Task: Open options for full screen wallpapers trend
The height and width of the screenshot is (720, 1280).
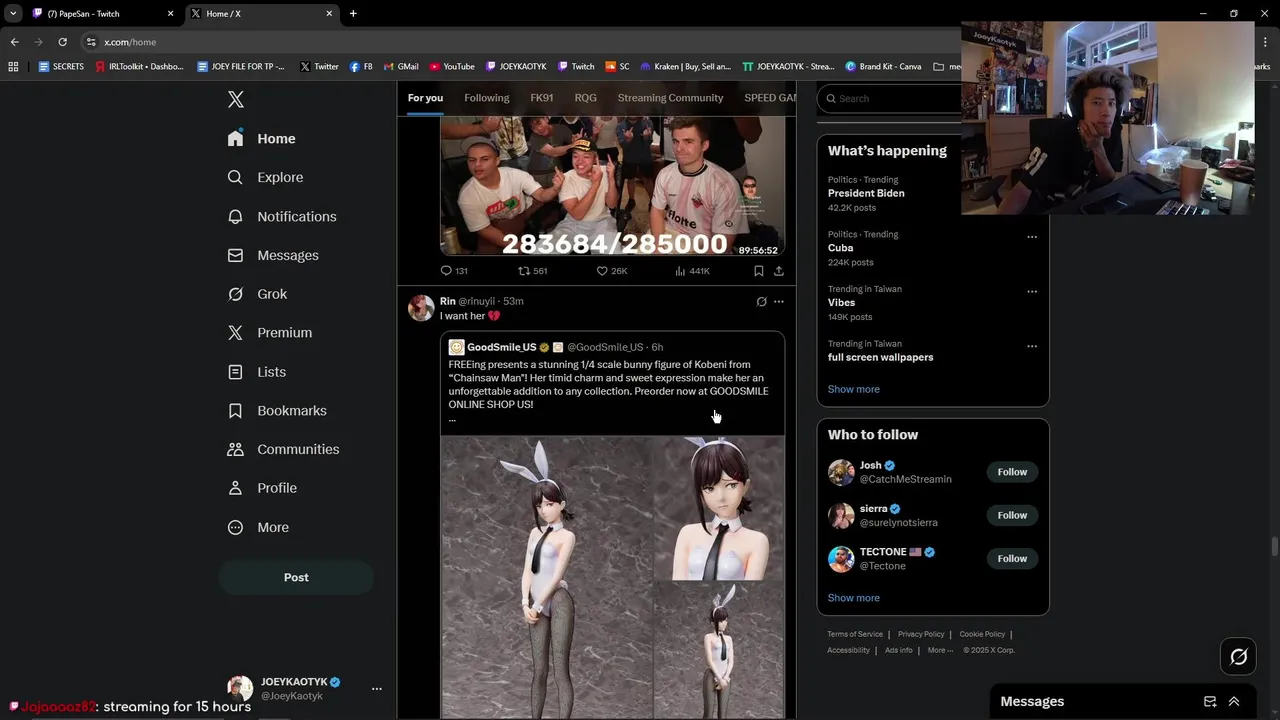Action: pyautogui.click(x=1032, y=346)
